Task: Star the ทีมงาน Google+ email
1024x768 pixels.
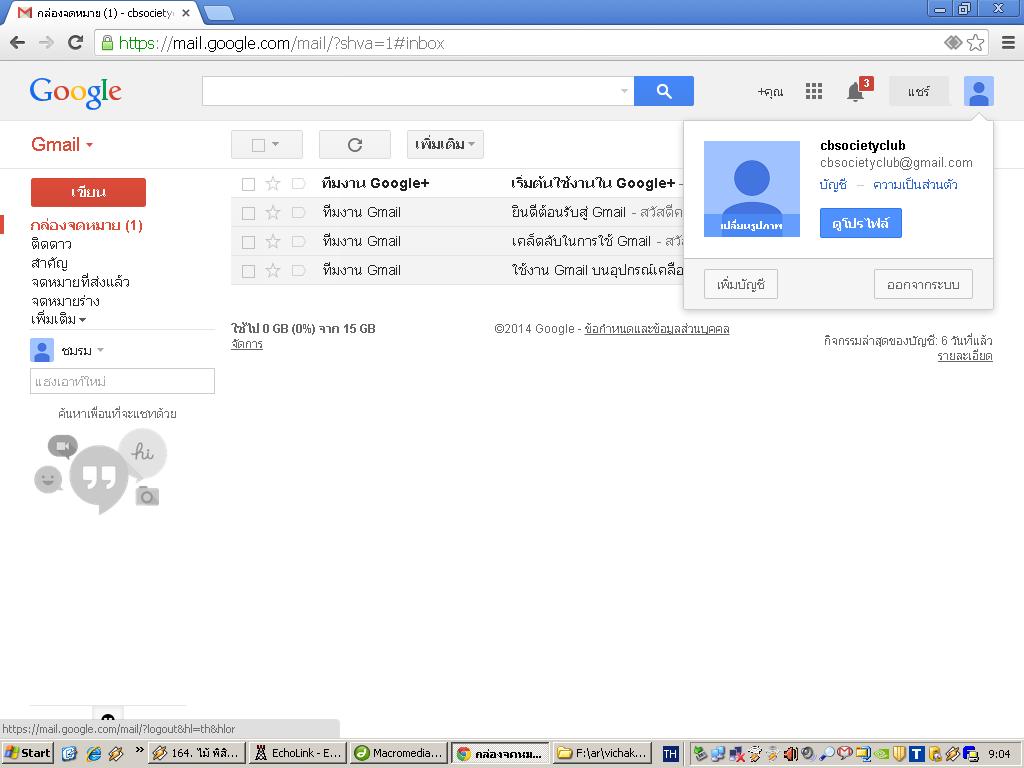Action: tap(273, 184)
